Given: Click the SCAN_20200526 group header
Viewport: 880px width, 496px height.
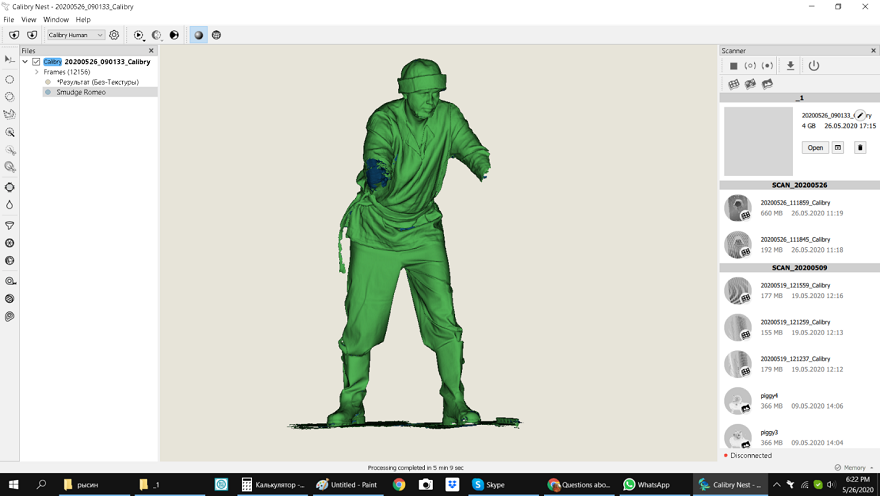Looking at the screenshot, I should point(799,185).
